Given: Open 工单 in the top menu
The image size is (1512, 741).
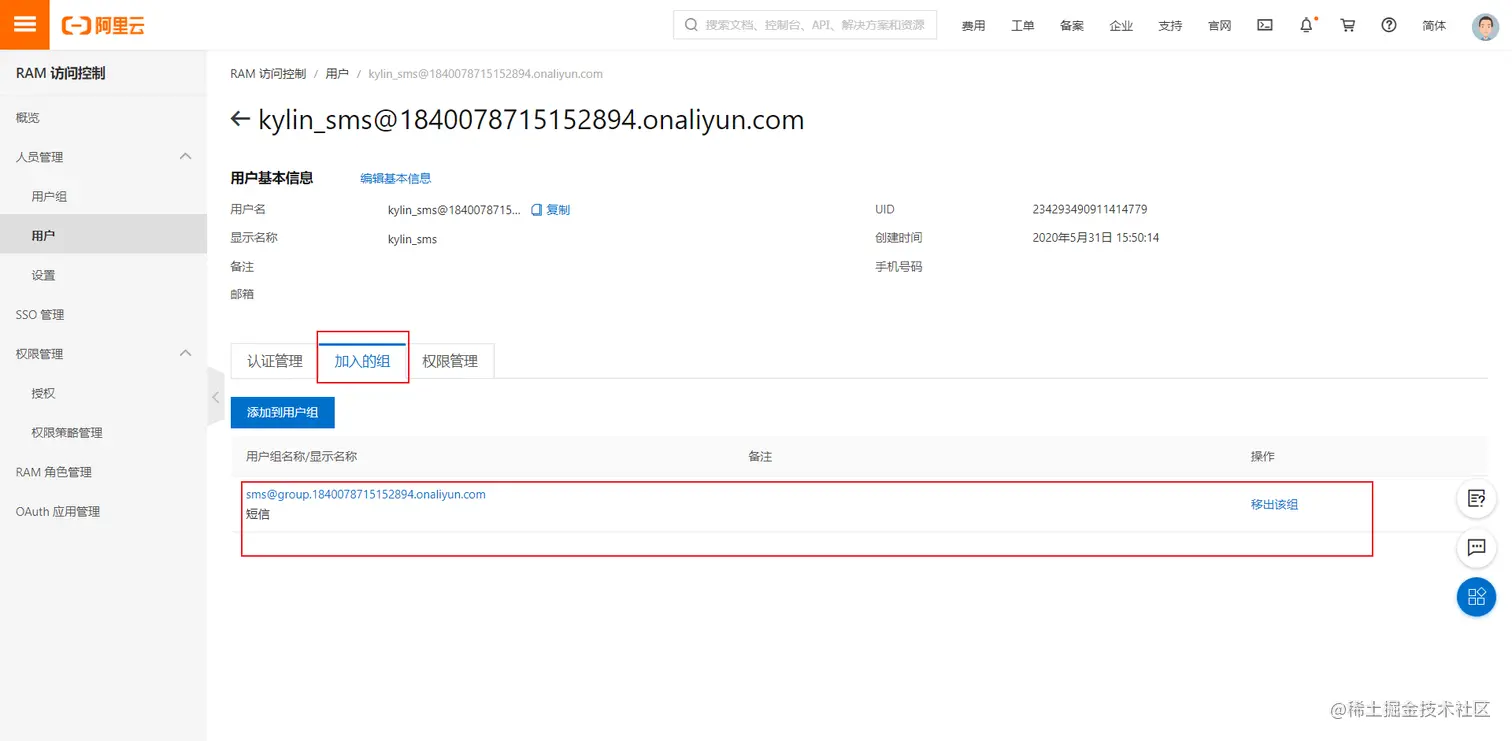Looking at the screenshot, I should tap(1022, 26).
